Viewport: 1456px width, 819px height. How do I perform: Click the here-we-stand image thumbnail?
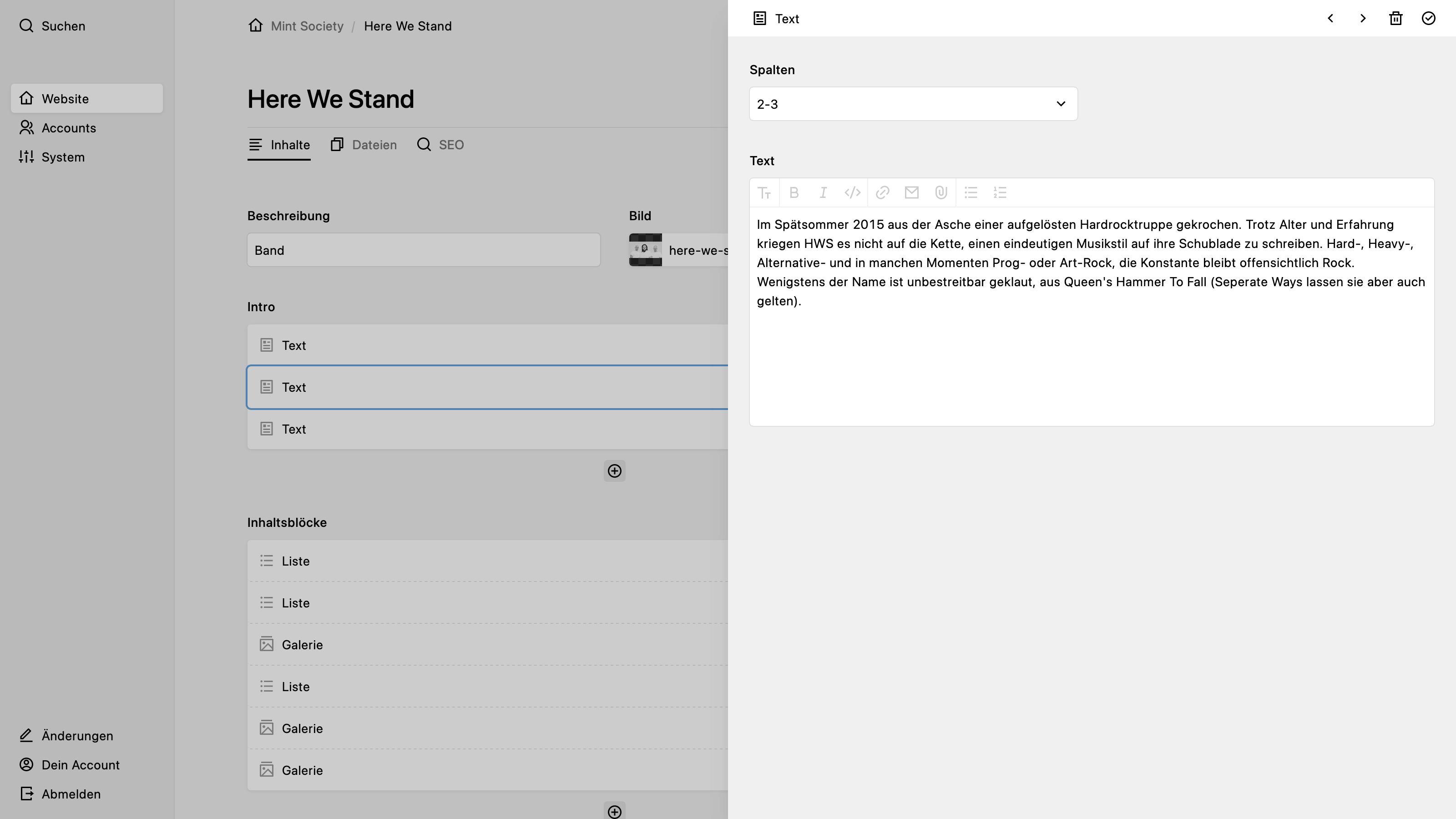pos(646,250)
